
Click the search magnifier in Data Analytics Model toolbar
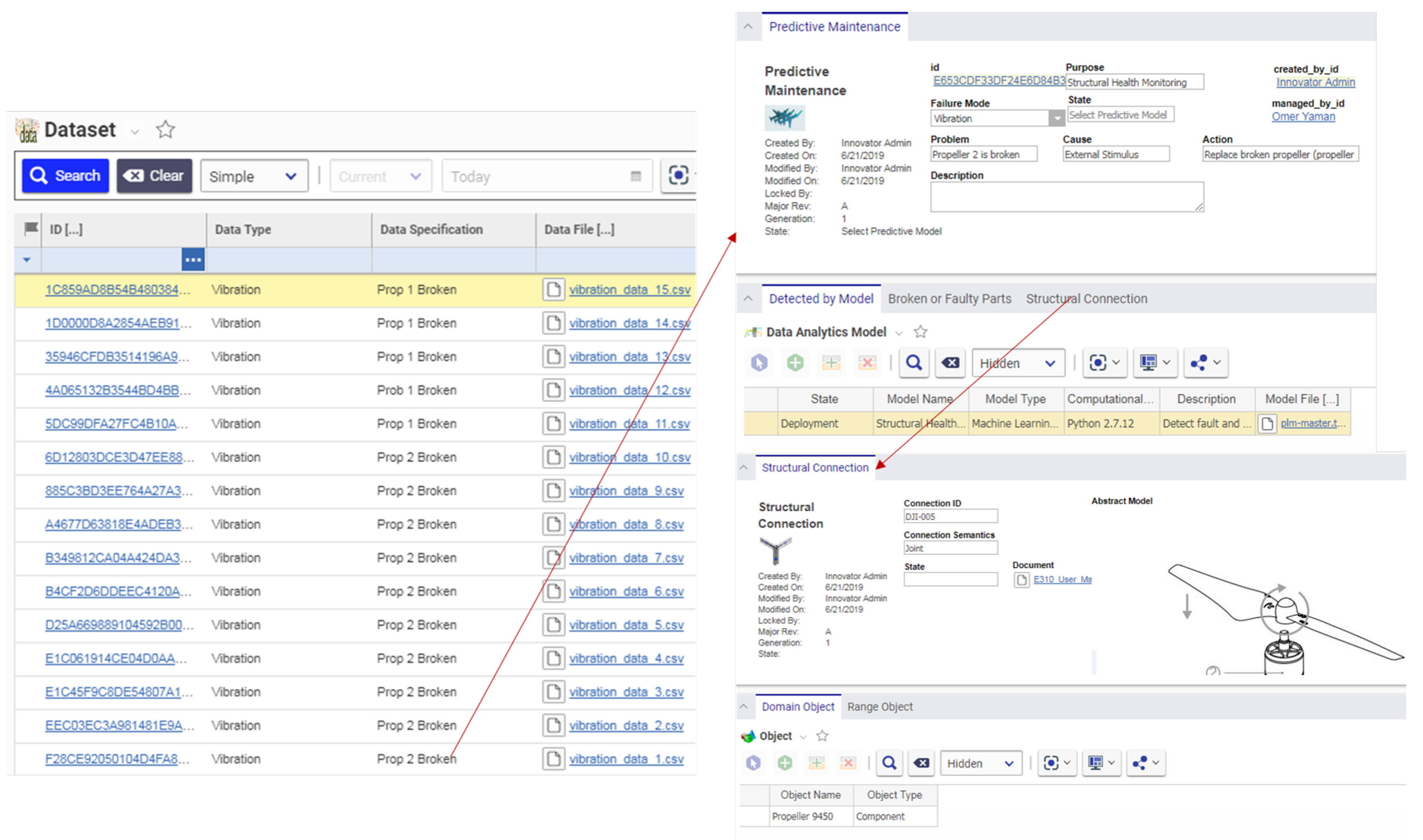[x=914, y=363]
